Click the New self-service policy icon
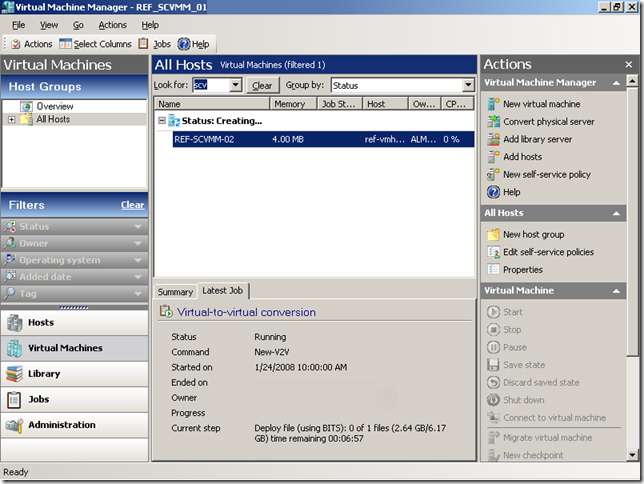644x484 pixels. click(x=493, y=175)
